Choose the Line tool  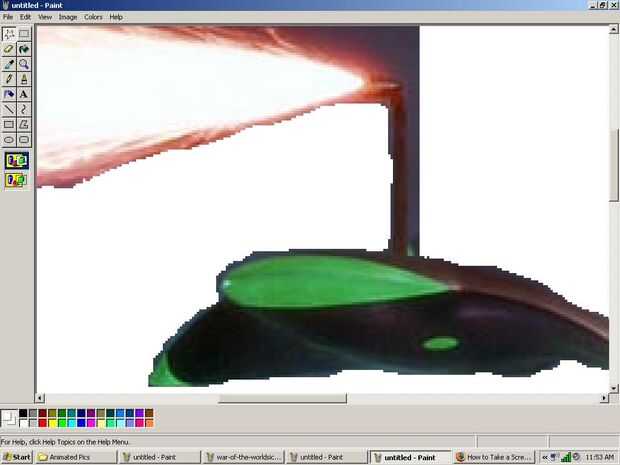coord(9,109)
